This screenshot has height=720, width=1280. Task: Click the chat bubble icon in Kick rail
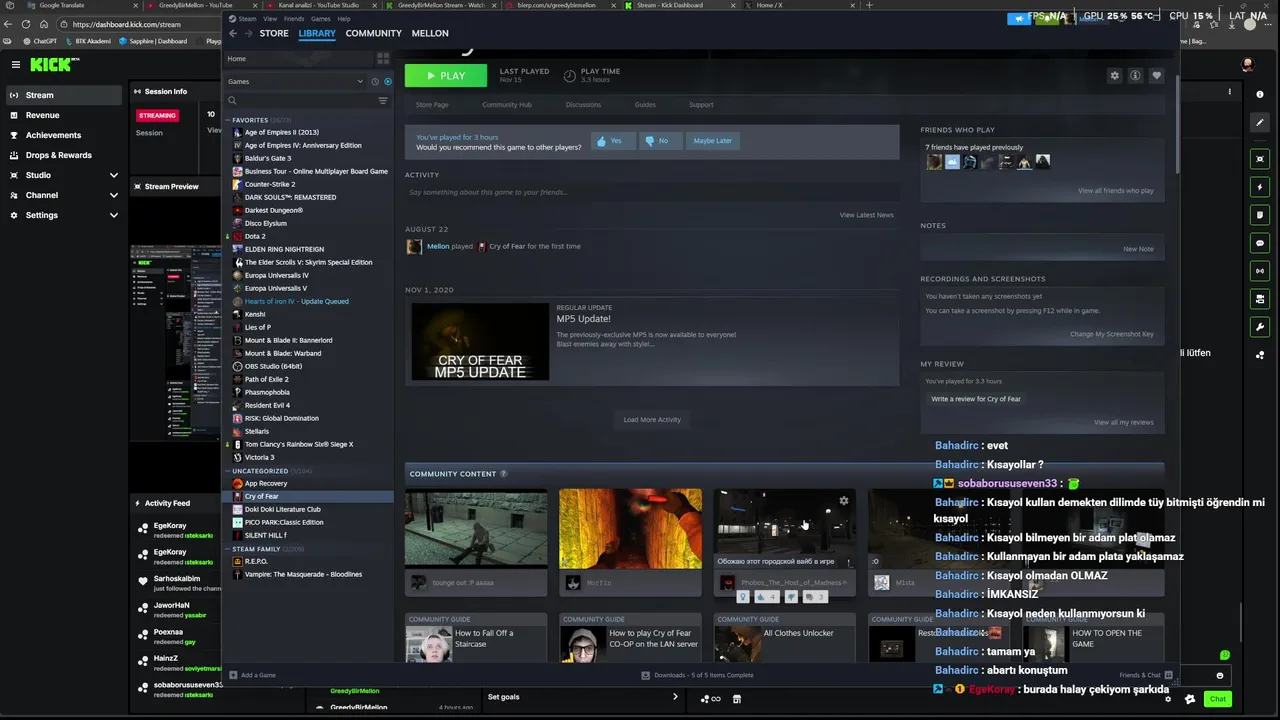(1260, 243)
